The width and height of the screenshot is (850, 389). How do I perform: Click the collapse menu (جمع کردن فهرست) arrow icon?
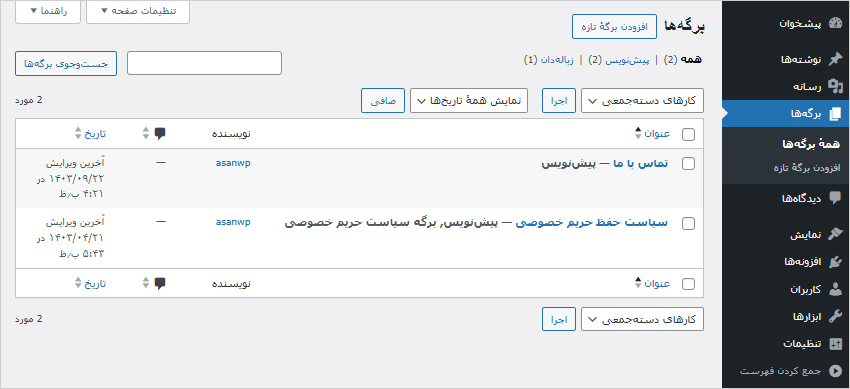(x=835, y=371)
